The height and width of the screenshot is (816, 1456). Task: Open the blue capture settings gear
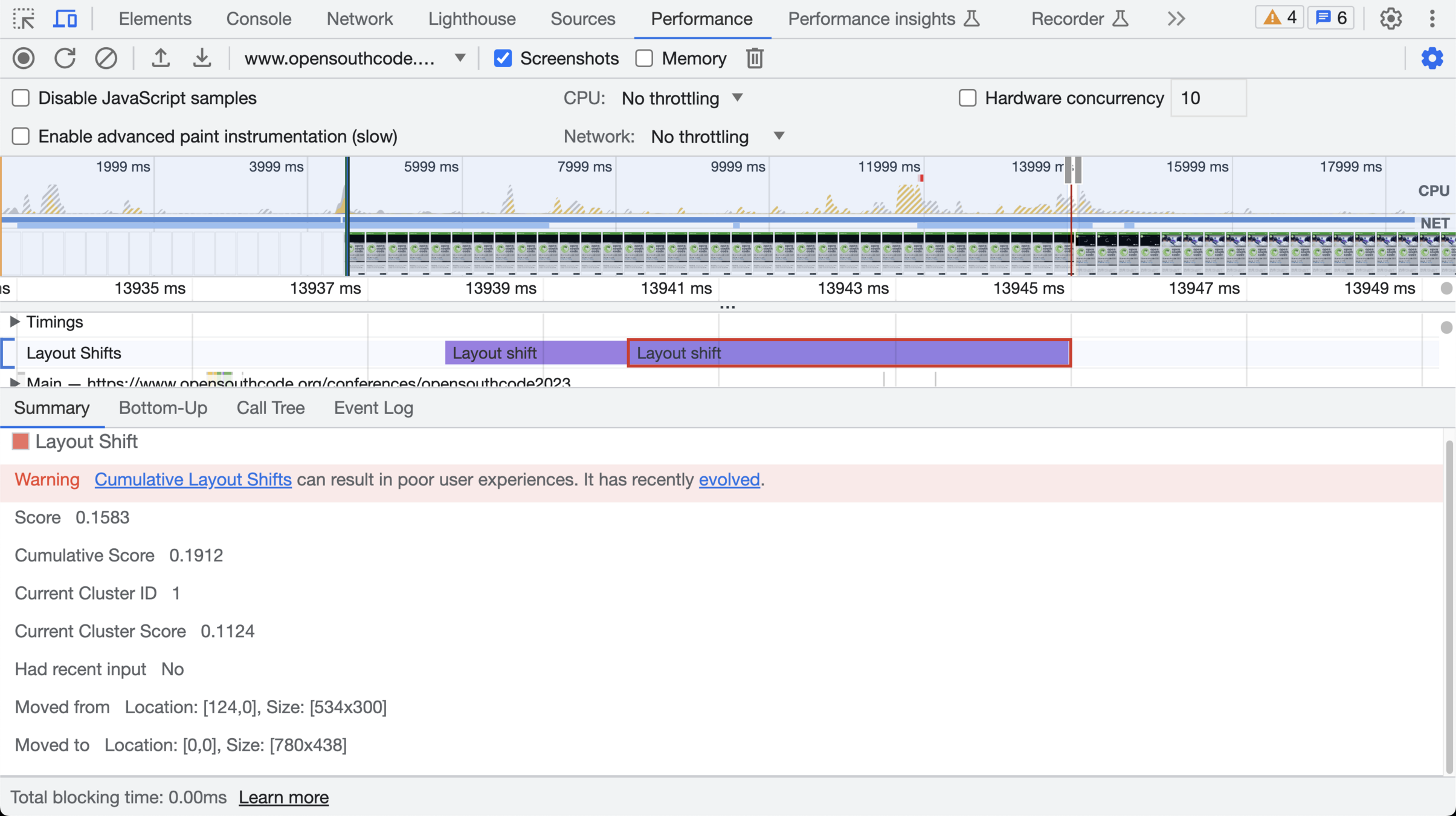(1432, 59)
